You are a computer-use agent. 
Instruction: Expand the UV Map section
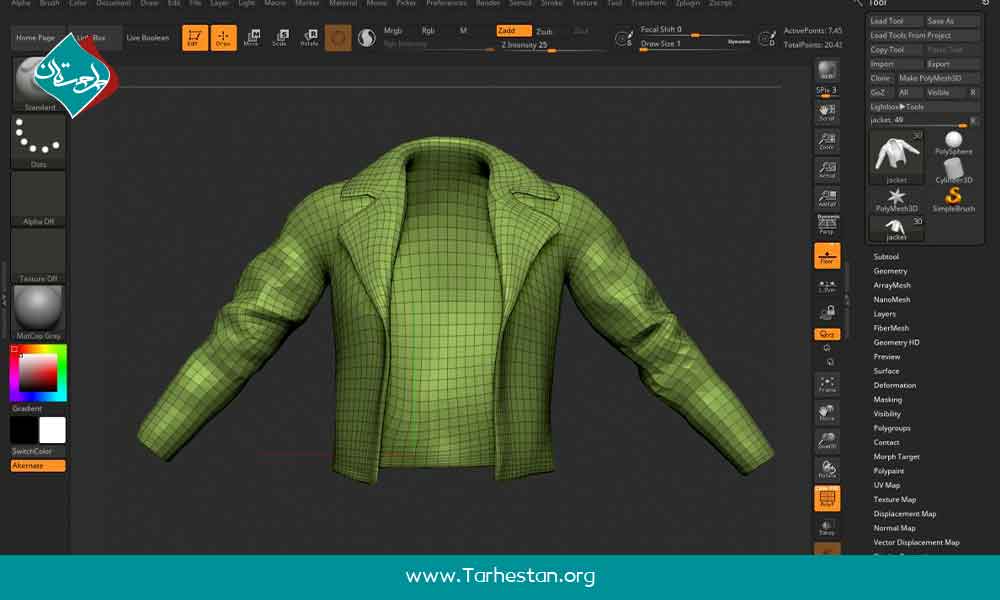coord(886,485)
